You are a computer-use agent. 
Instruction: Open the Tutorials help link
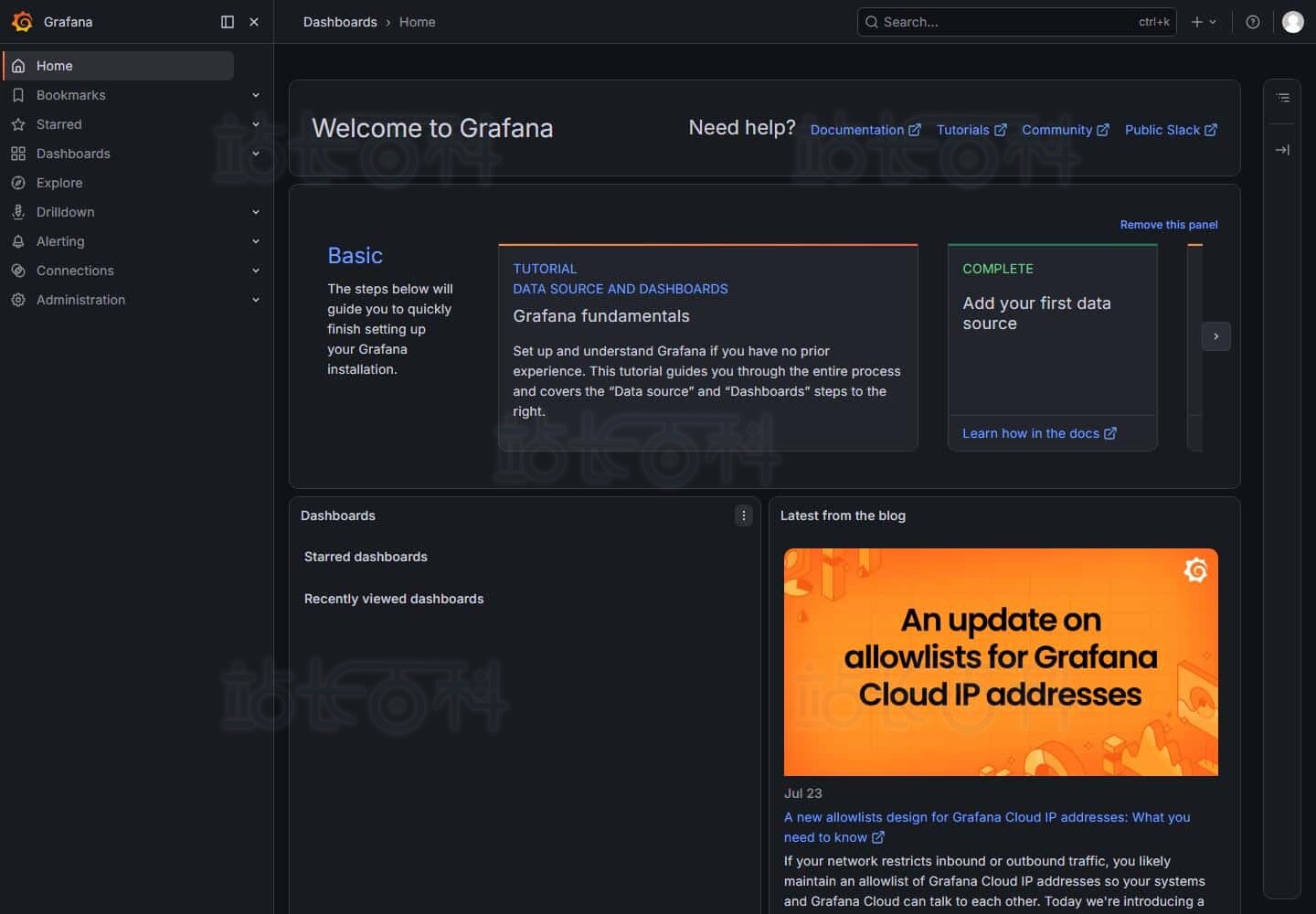(971, 130)
